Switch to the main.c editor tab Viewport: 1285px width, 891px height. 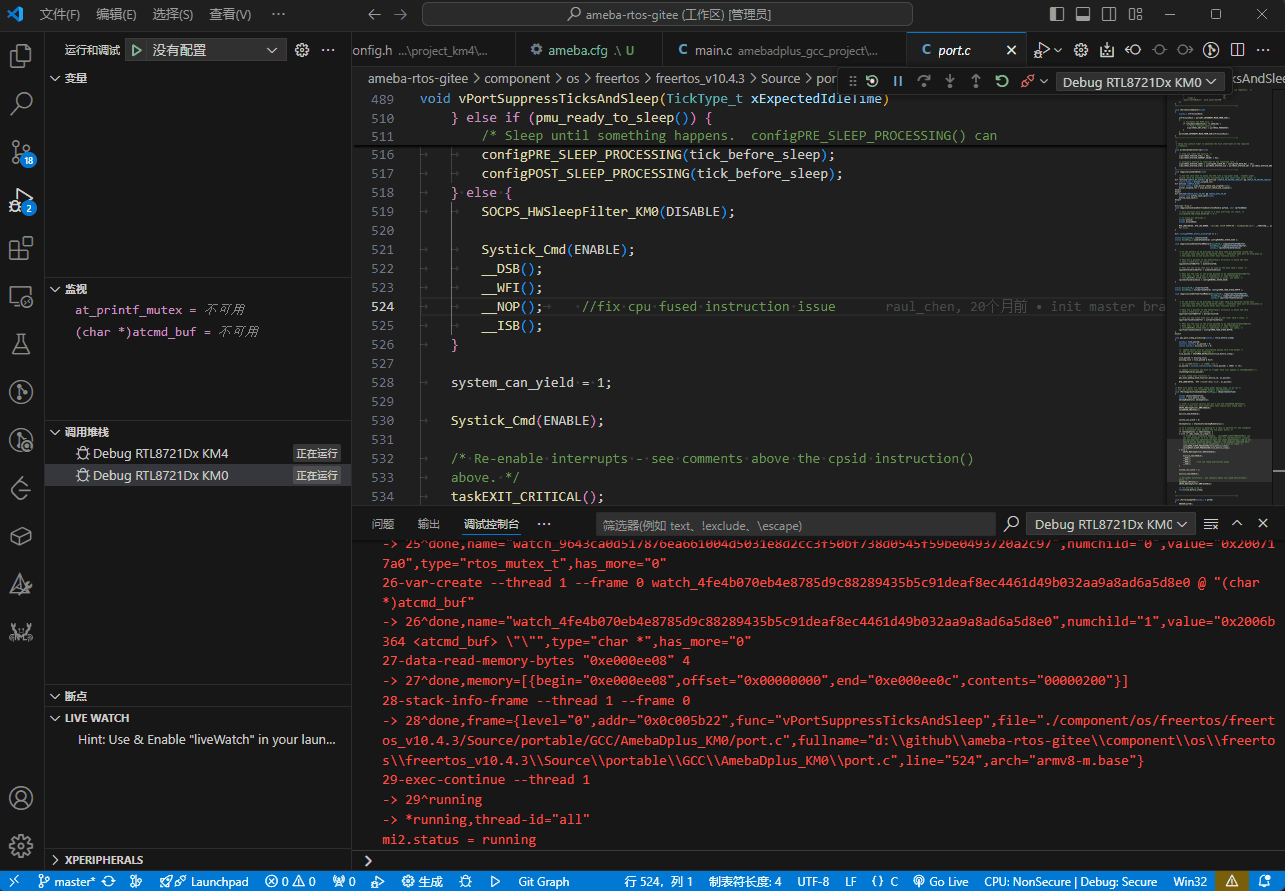click(x=713, y=50)
